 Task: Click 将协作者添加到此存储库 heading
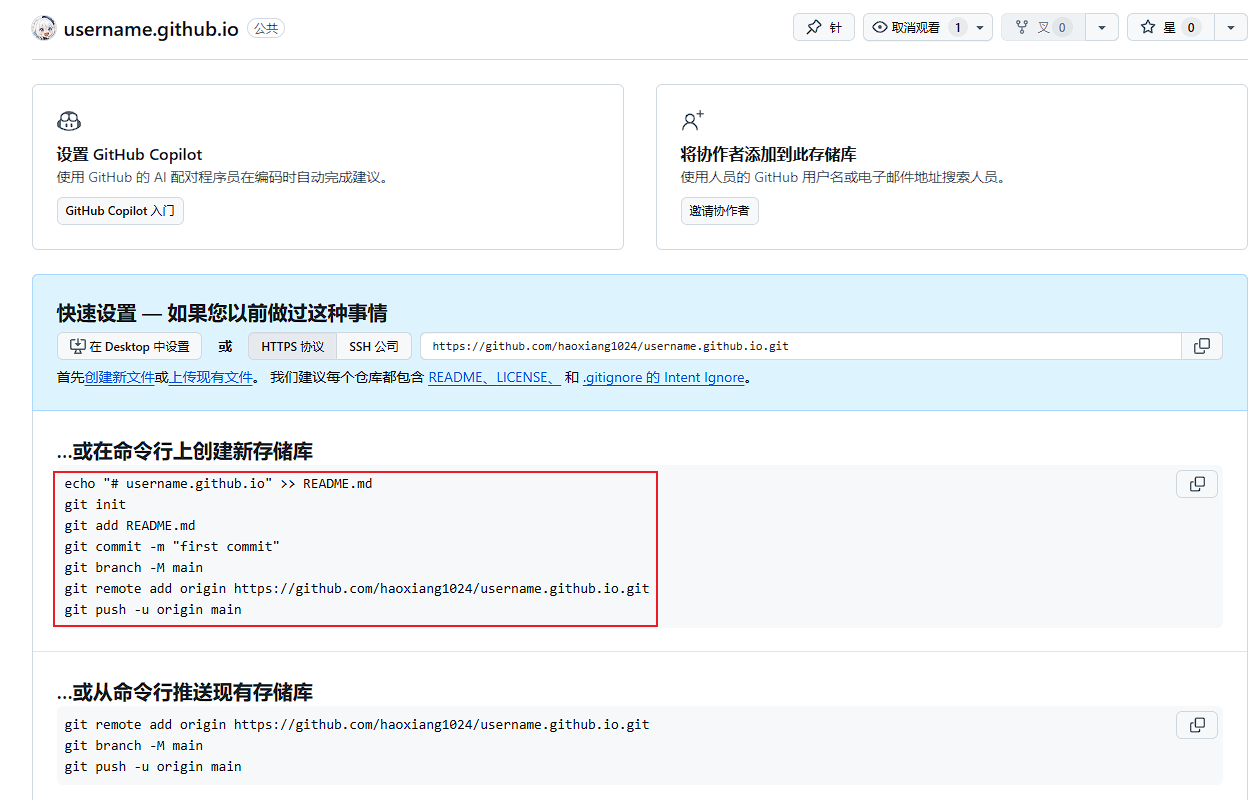tap(769, 155)
